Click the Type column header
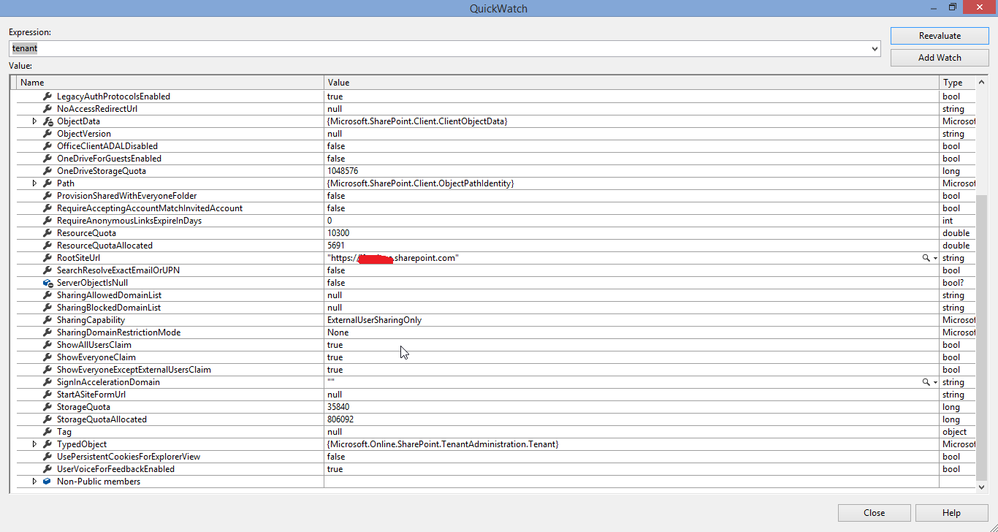998x532 pixels. point(957,83)
